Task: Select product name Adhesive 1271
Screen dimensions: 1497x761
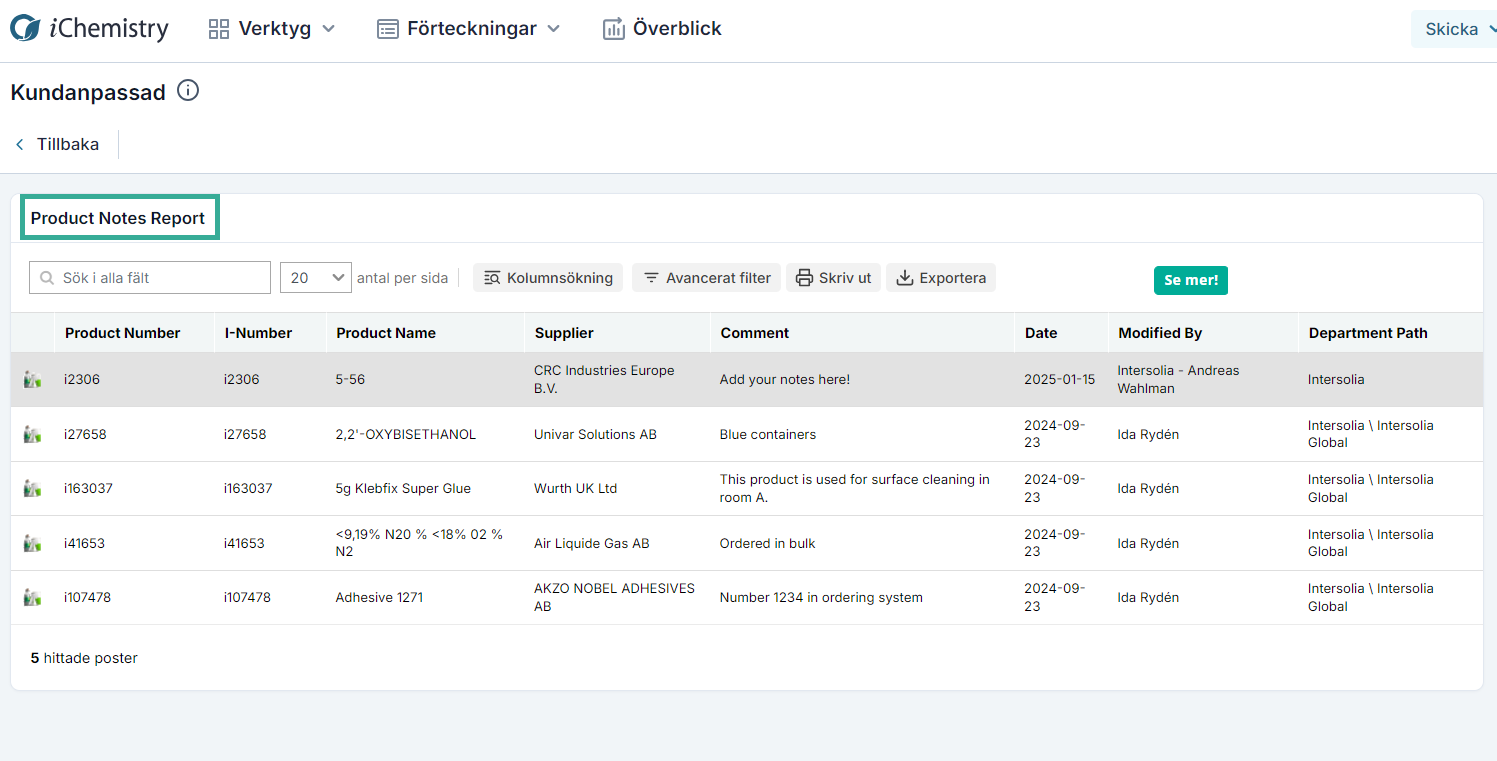Action: click(379, 598)
